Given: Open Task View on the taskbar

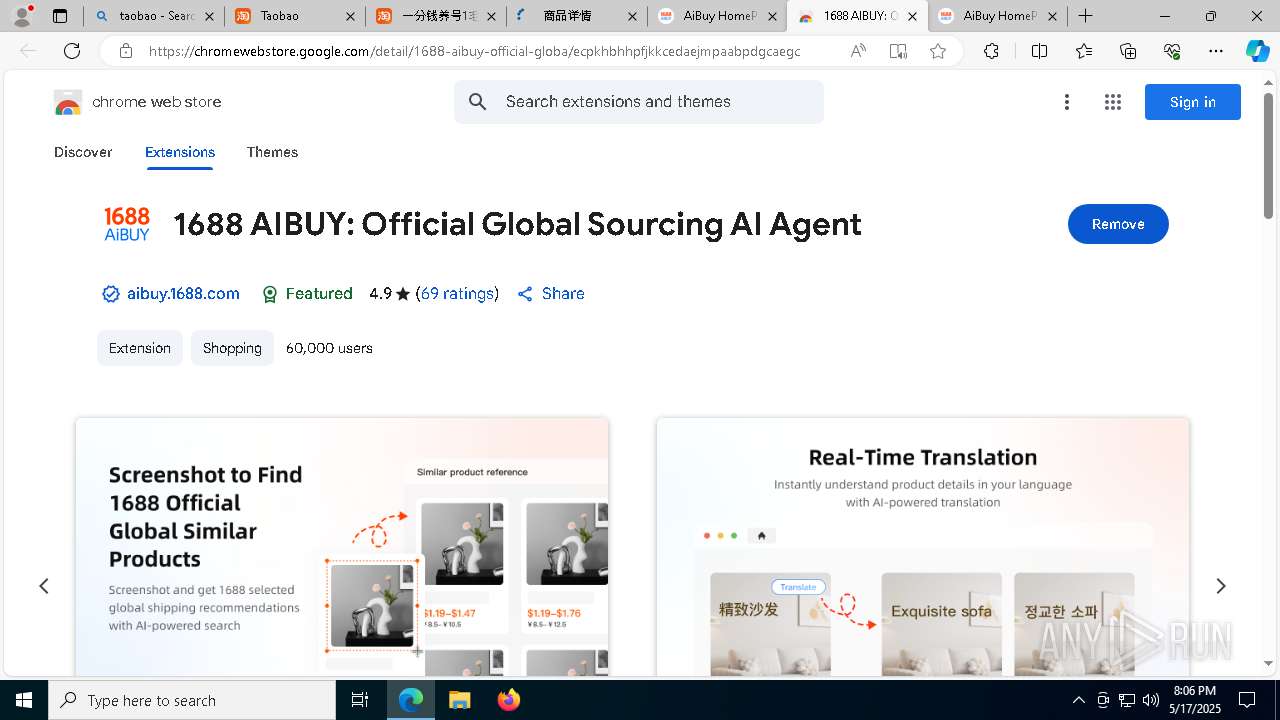Looking at the screenshot, I should click(360, 700).
